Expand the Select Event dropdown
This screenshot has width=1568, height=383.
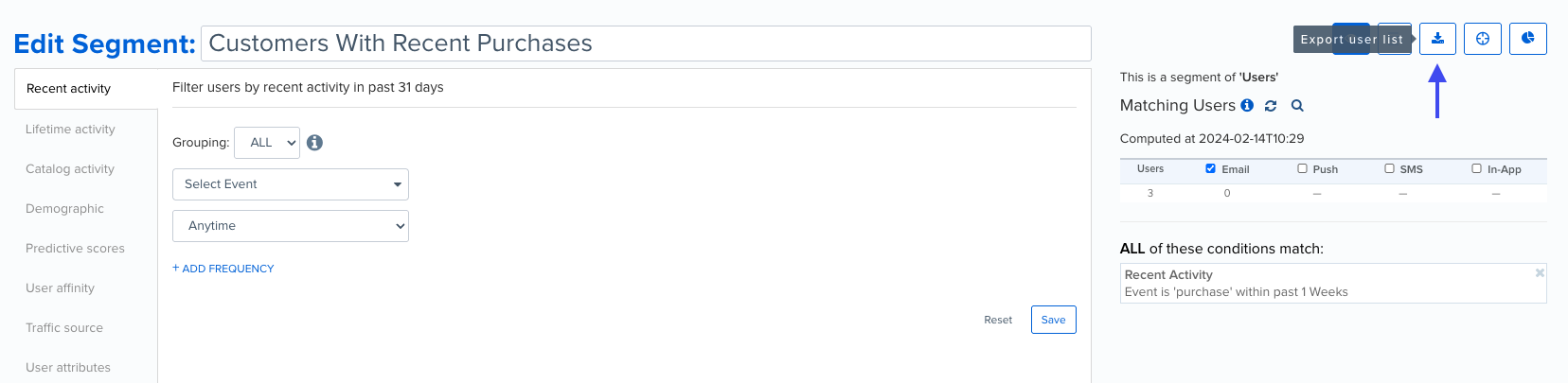(x=291, y=184)
